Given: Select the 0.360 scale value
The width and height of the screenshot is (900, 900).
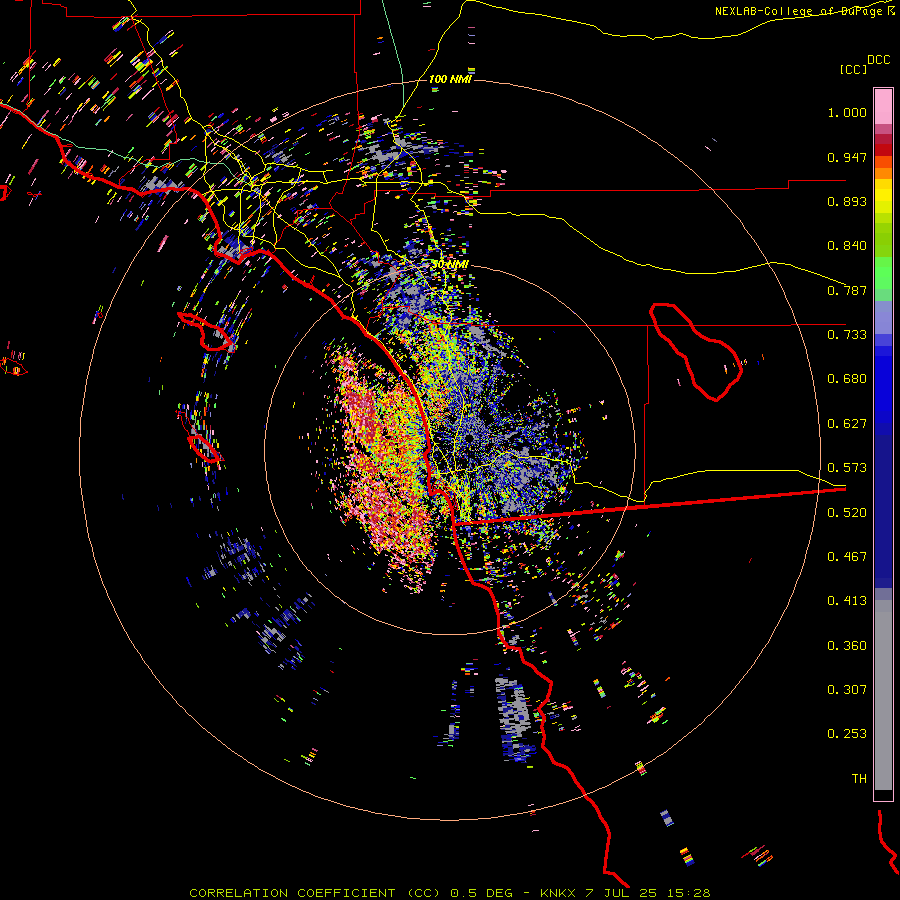Looking at the screenshot, I should point(847,646).
